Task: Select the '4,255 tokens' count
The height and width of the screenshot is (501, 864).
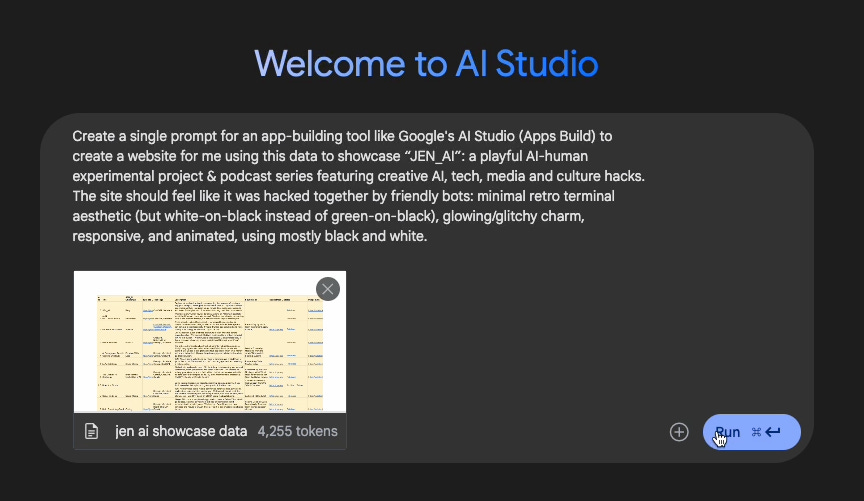Action: coord(298,432)
